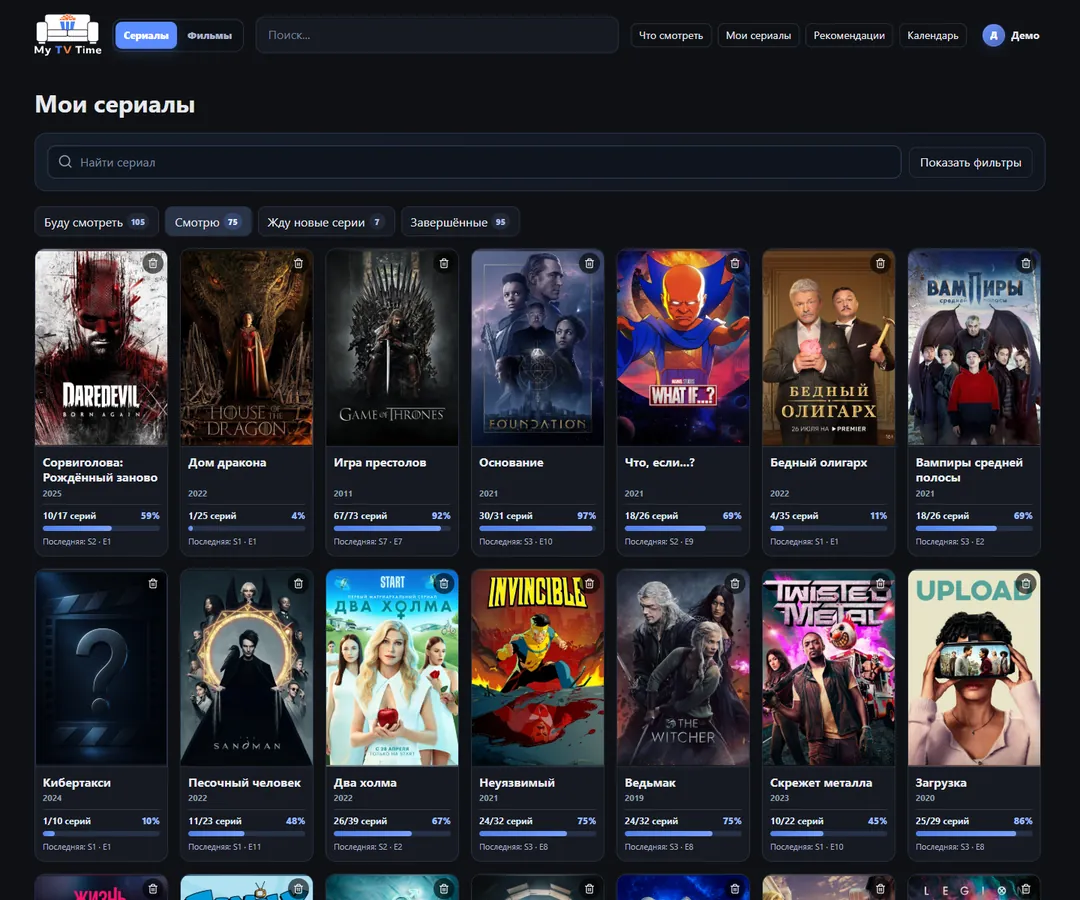Screen dimensions: 1080x900
Task: Click trash icon on Кибертакси card
Action: coord(153,583)
